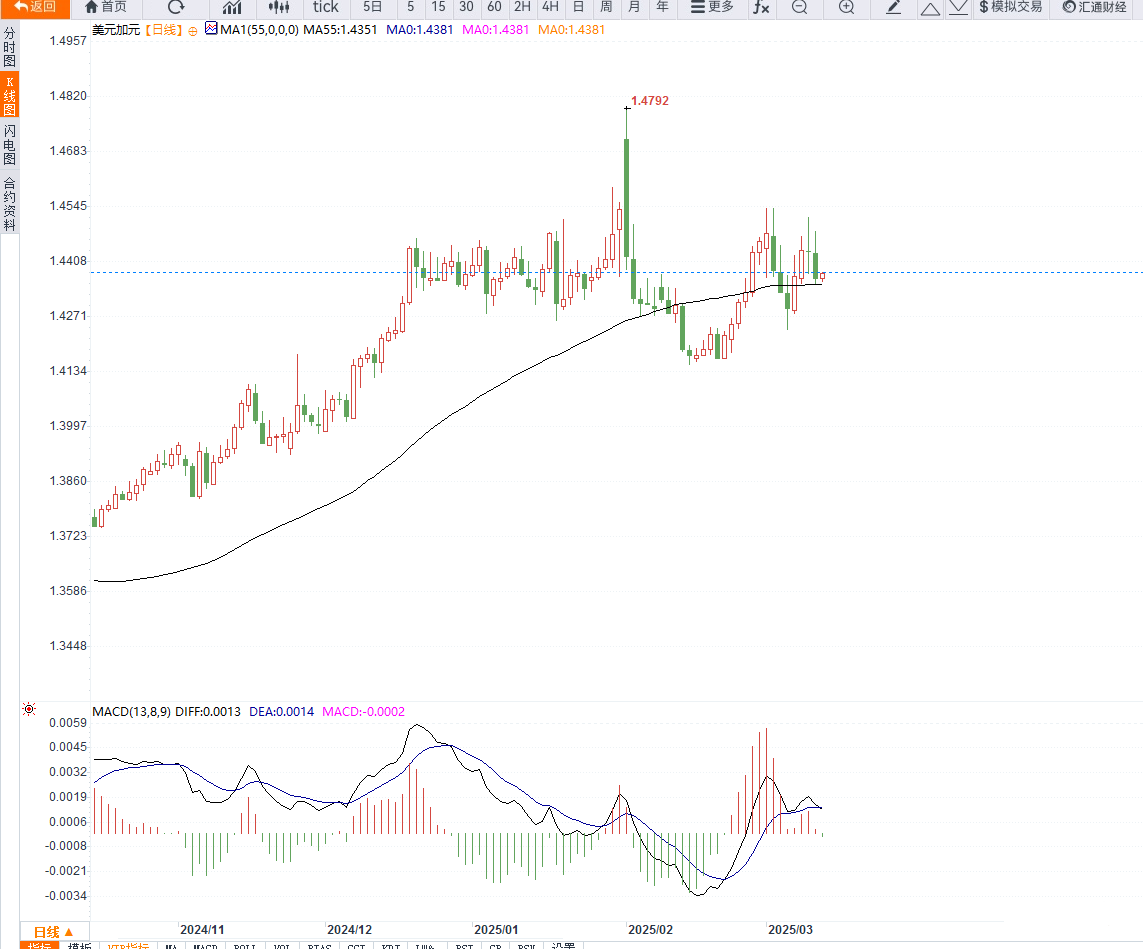1143x949 pixels.
Task: Switch to 分时图 side tab
Action: coord(9,47)
